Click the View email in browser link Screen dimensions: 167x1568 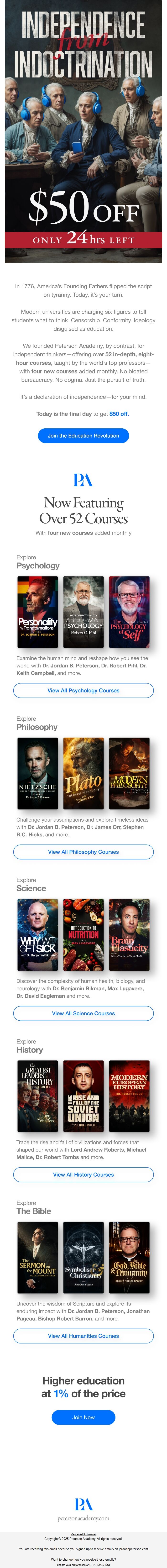(83, 1534)
